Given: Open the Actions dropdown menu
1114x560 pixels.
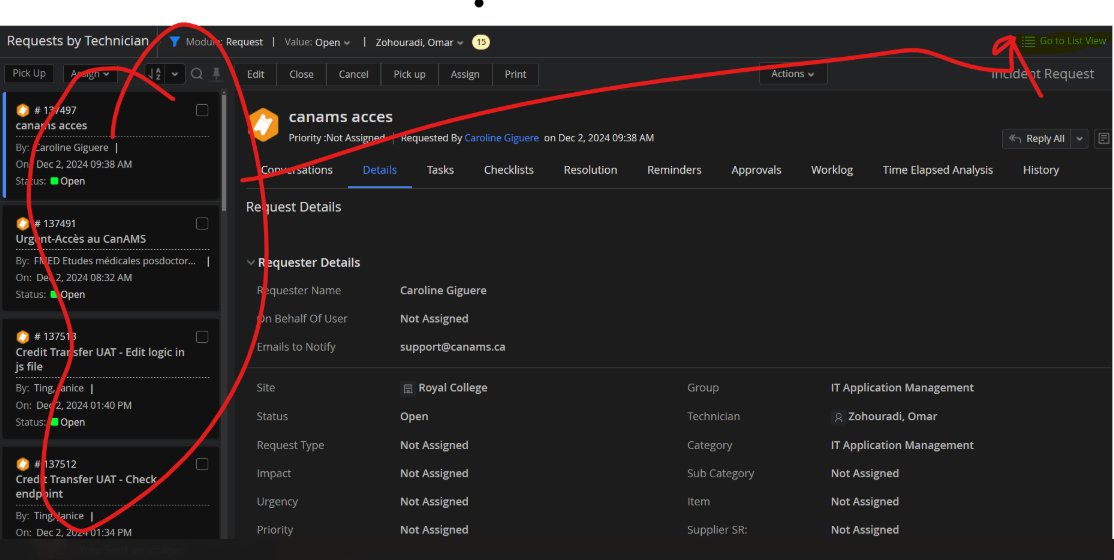Looking at the screenshot, I should click(x=793, y=74).
